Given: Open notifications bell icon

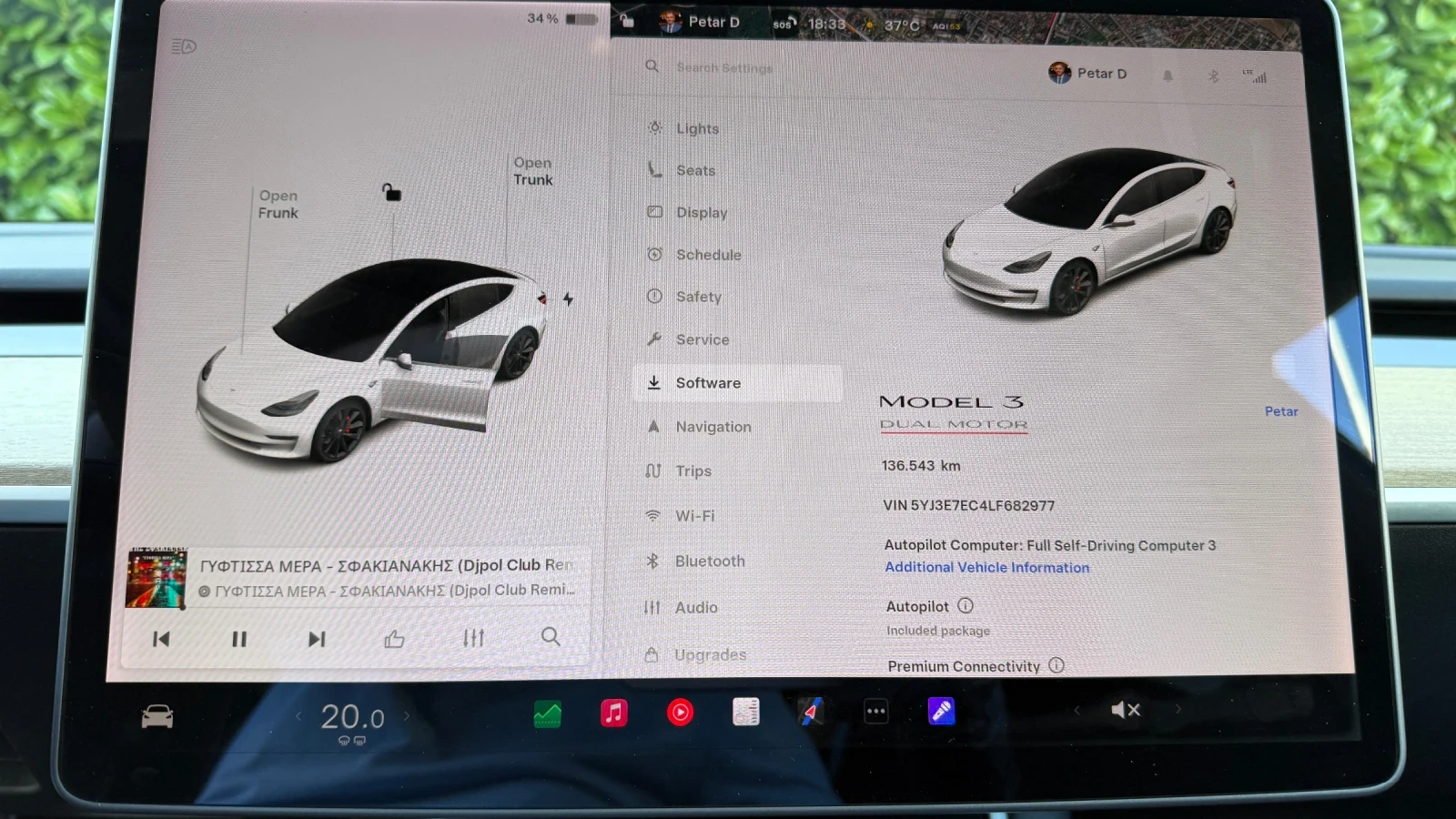Looking at the screenshot, I should point(1168,76).
